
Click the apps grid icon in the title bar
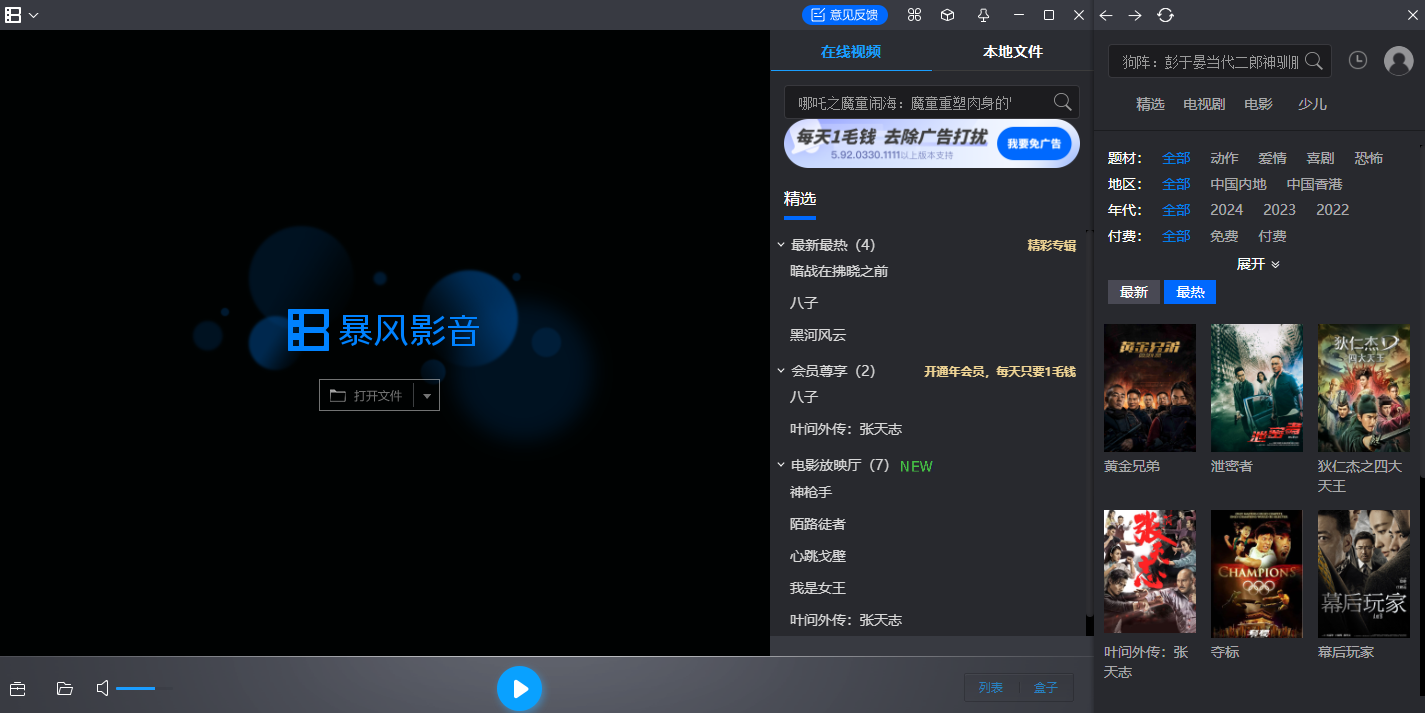(x=914, y=15)
